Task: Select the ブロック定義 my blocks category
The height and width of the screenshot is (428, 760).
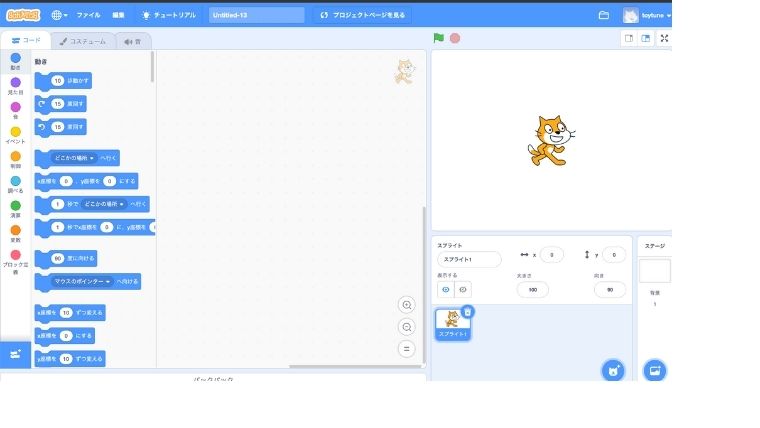Action: coord(16,262)
